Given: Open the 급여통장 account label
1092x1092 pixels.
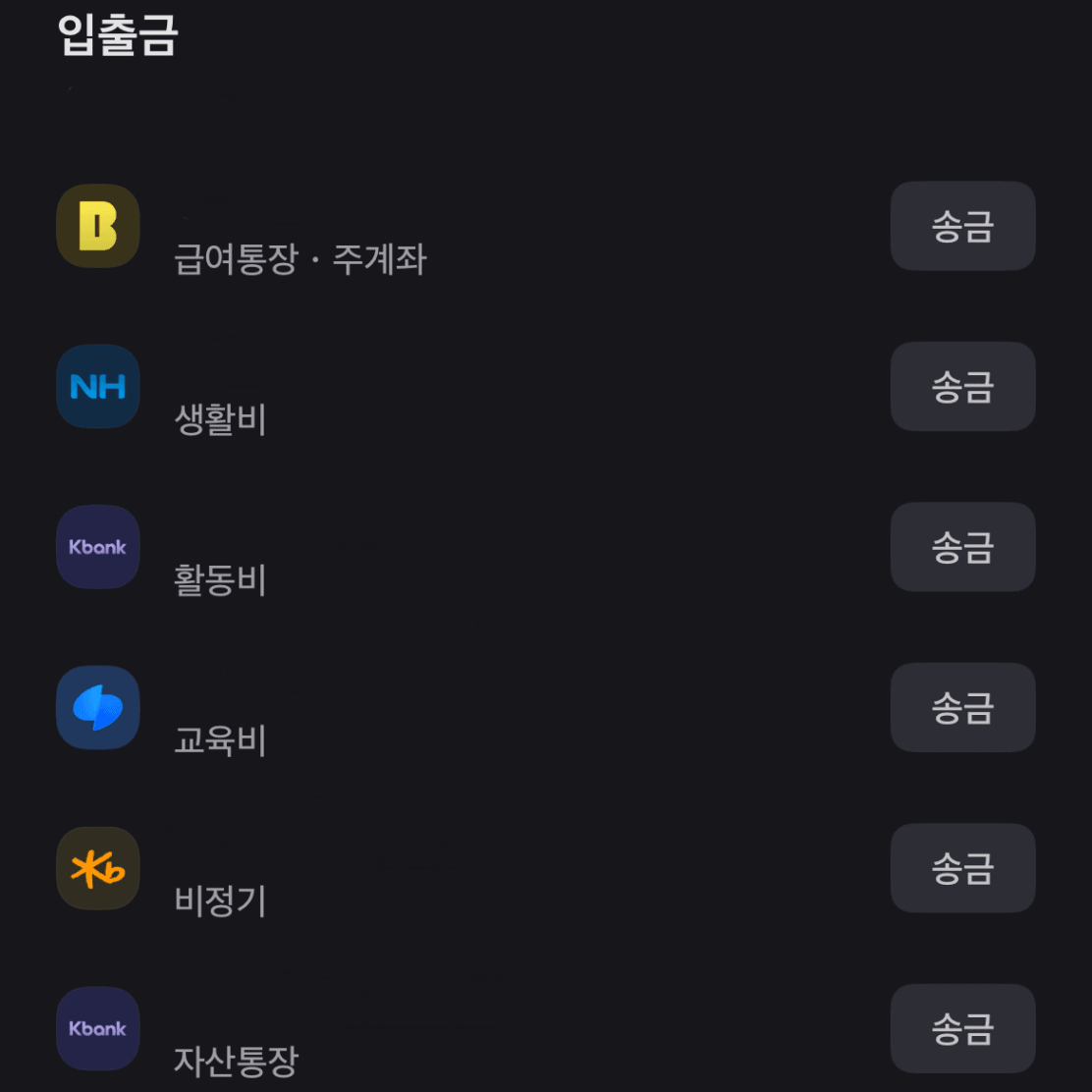Looking at the screenshot, I should click(236, 259).
